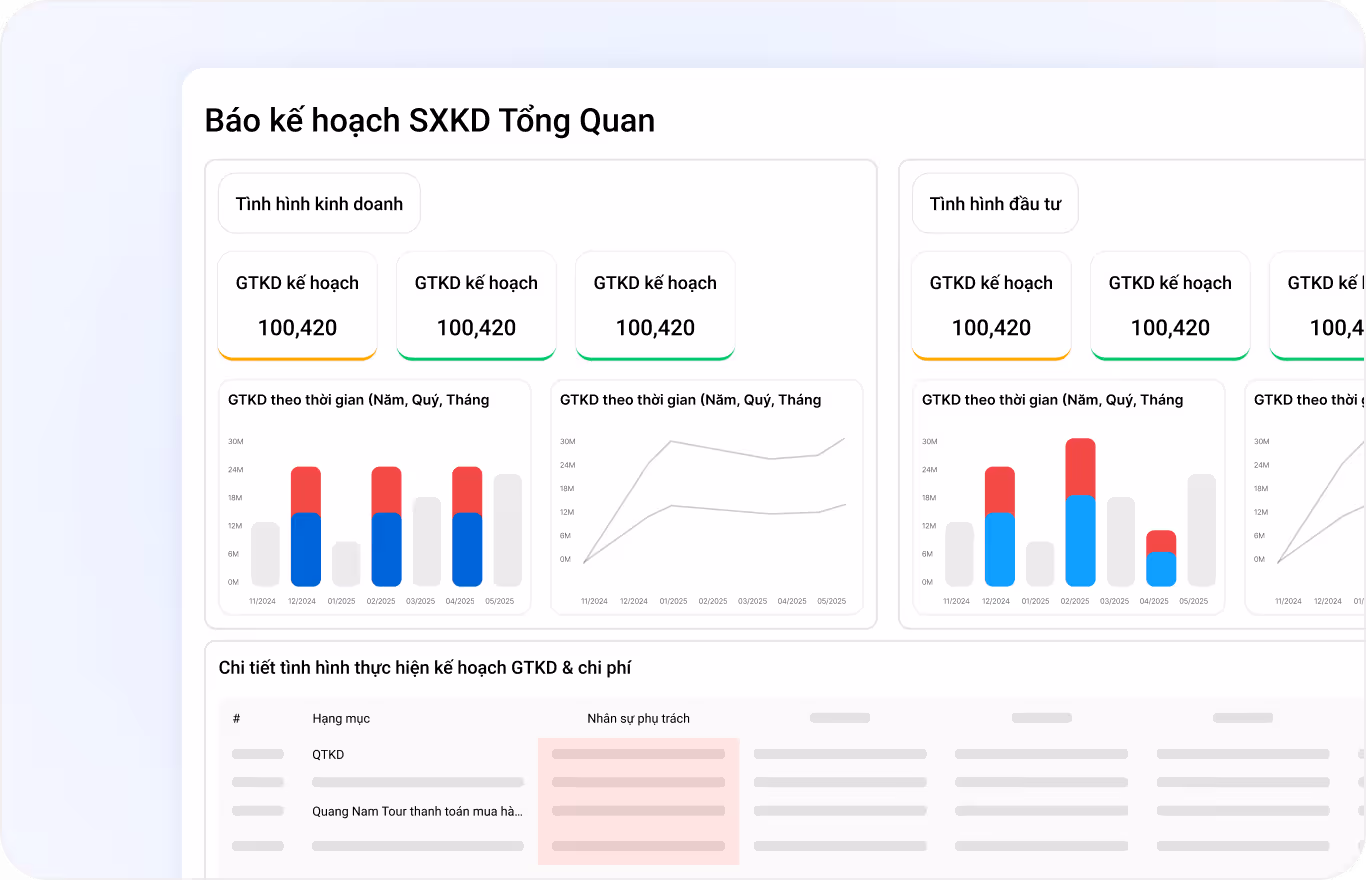Image resolution: width=1366 pixels, height=880 pixels.
Task: Select red segment of 02/2025 bar in investment chart
Action: (x=1080, y=467)
